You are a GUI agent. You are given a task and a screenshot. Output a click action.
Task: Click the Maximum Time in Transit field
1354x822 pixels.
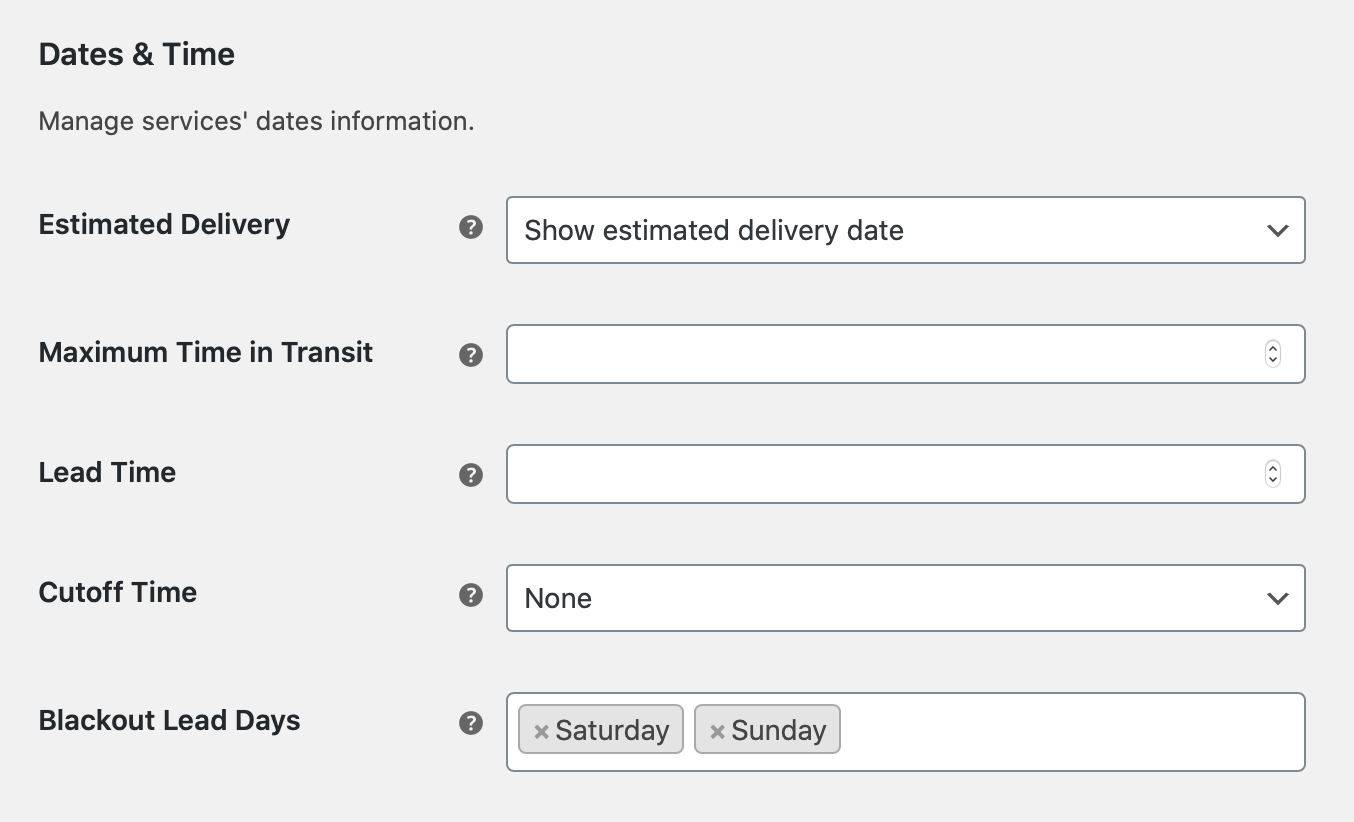(x=880, y=354)
